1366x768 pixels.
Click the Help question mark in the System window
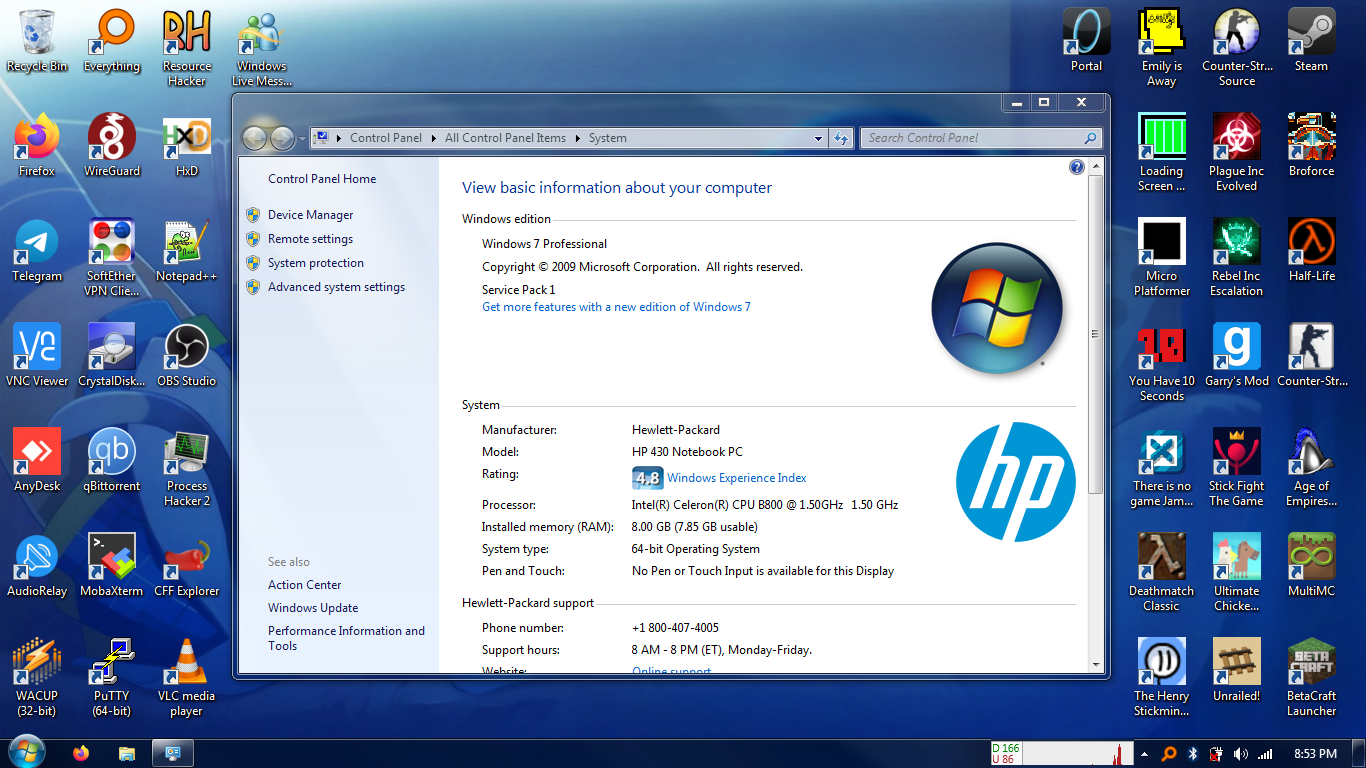pos(1076,167)
